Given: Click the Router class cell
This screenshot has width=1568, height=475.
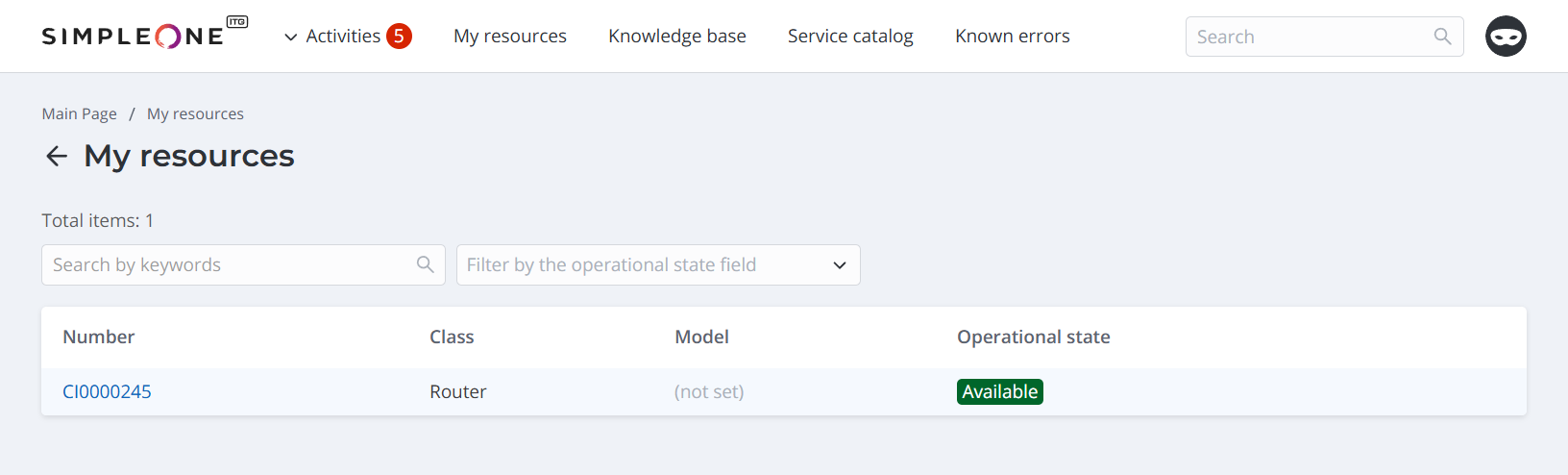Looking at the screenshot, I should (457, 391).
